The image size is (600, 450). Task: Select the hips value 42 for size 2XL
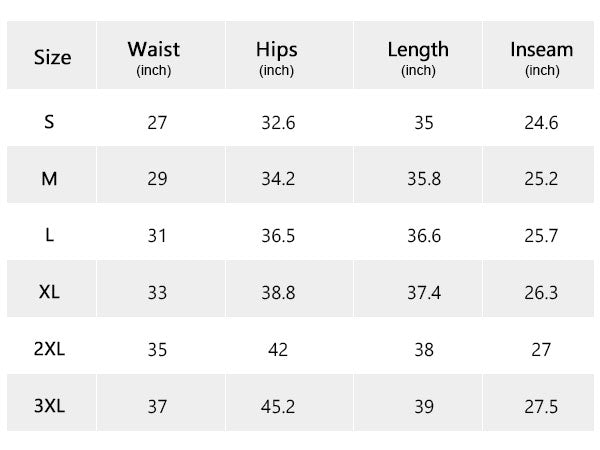276,351
